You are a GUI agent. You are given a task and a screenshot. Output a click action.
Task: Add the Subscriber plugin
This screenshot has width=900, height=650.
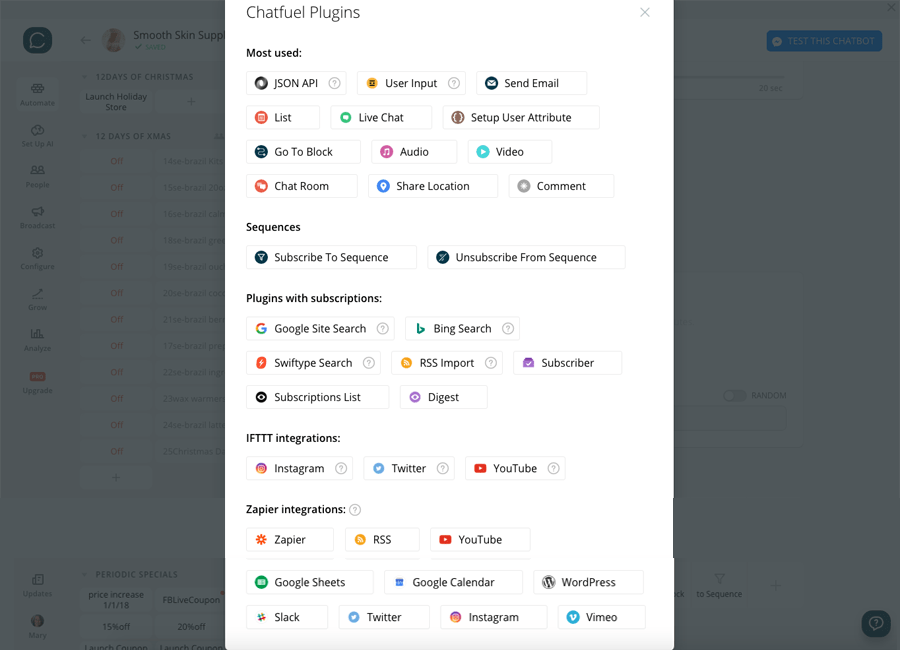point(567,363)
